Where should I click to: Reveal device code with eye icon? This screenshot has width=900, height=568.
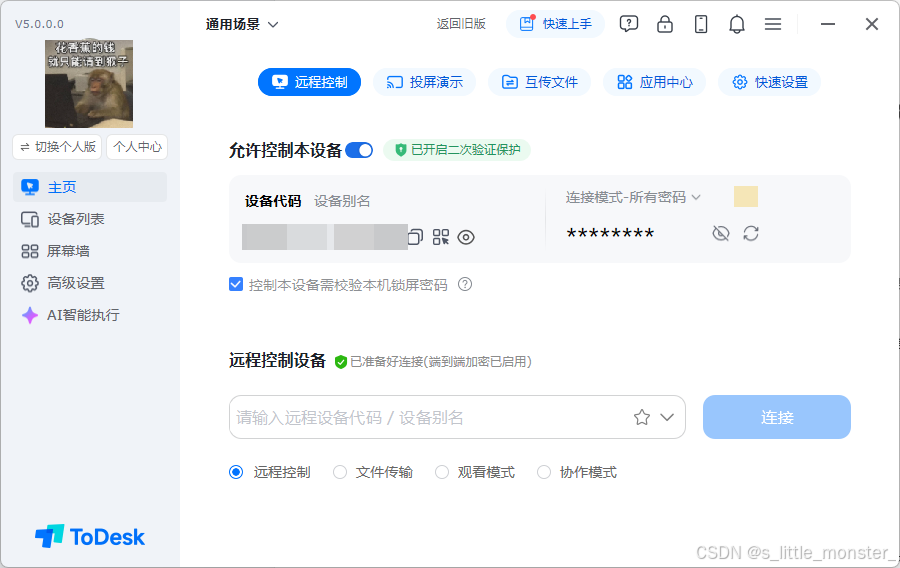coord(466,237)
